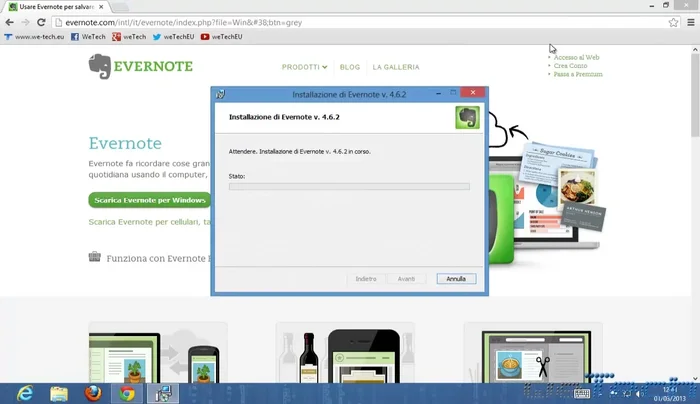Open the www.we-tech.eu bookmark
The image size is (700, 404).
coord(34,37)
